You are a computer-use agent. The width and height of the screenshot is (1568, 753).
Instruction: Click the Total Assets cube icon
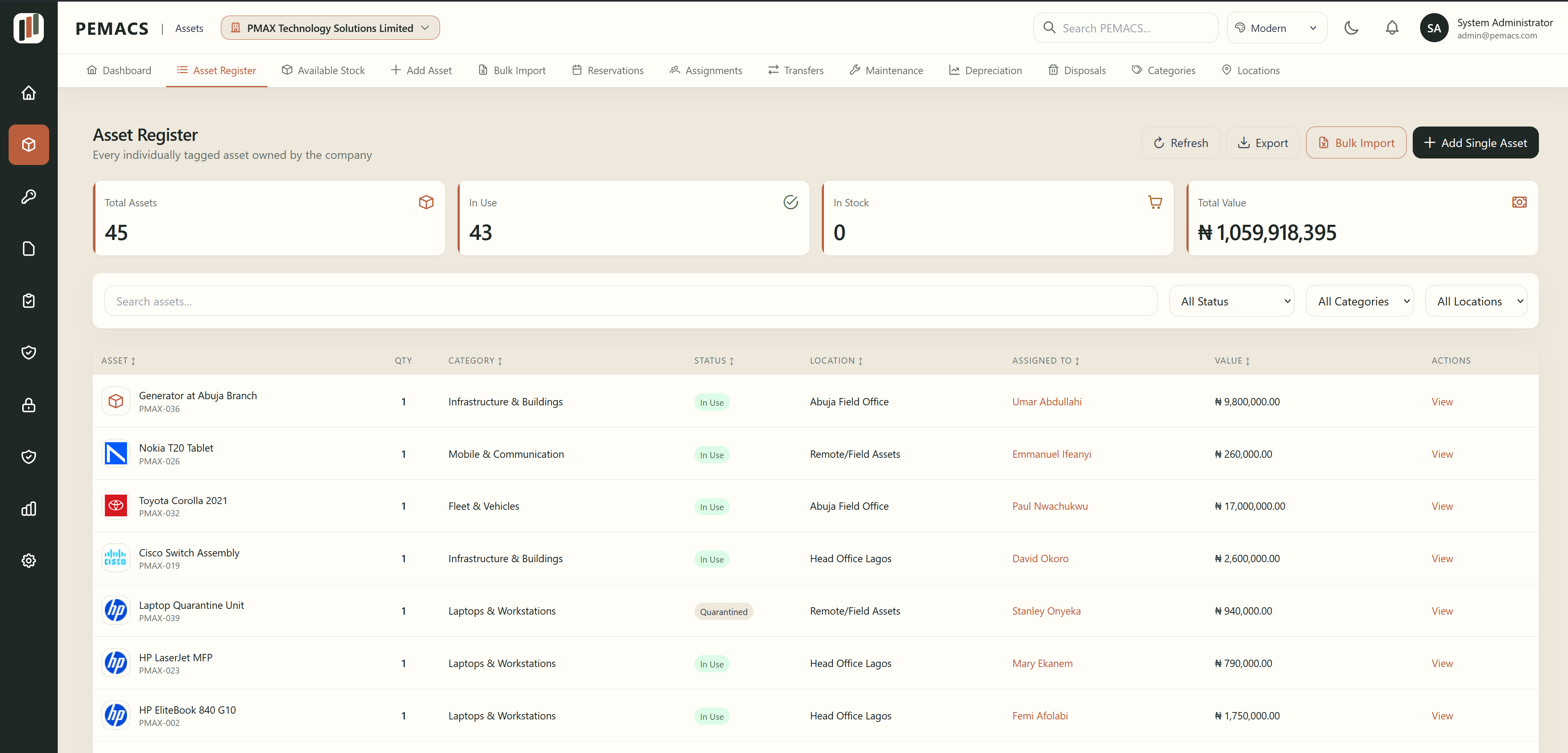[426, 202]
